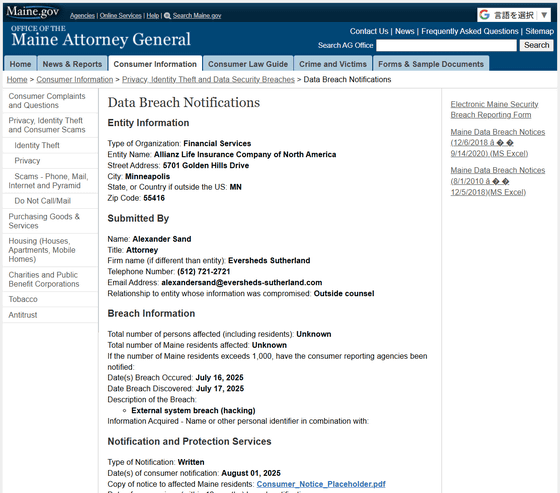Select the Consumer Information tab

pyautogui.click(x=155, y=64)
